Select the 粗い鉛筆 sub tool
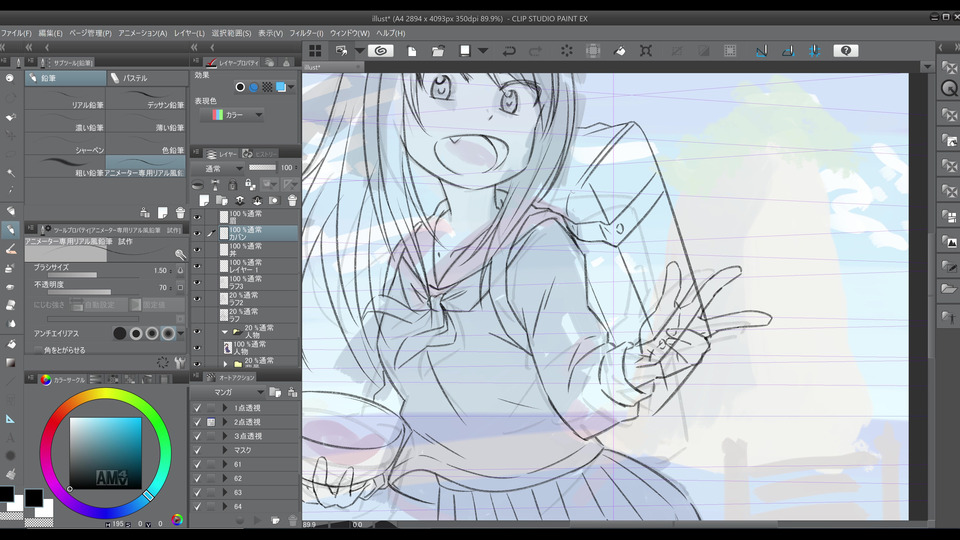 coord(66,167)
